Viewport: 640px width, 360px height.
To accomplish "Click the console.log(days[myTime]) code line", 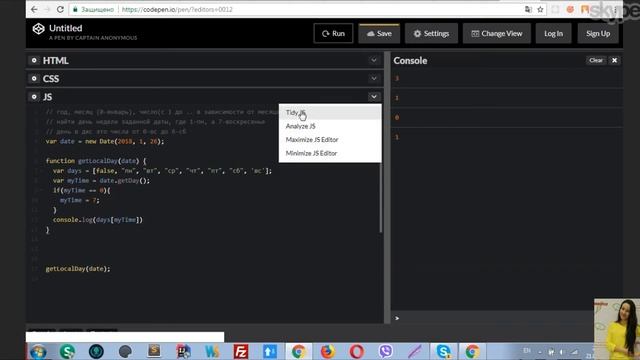I will point(98,220).
